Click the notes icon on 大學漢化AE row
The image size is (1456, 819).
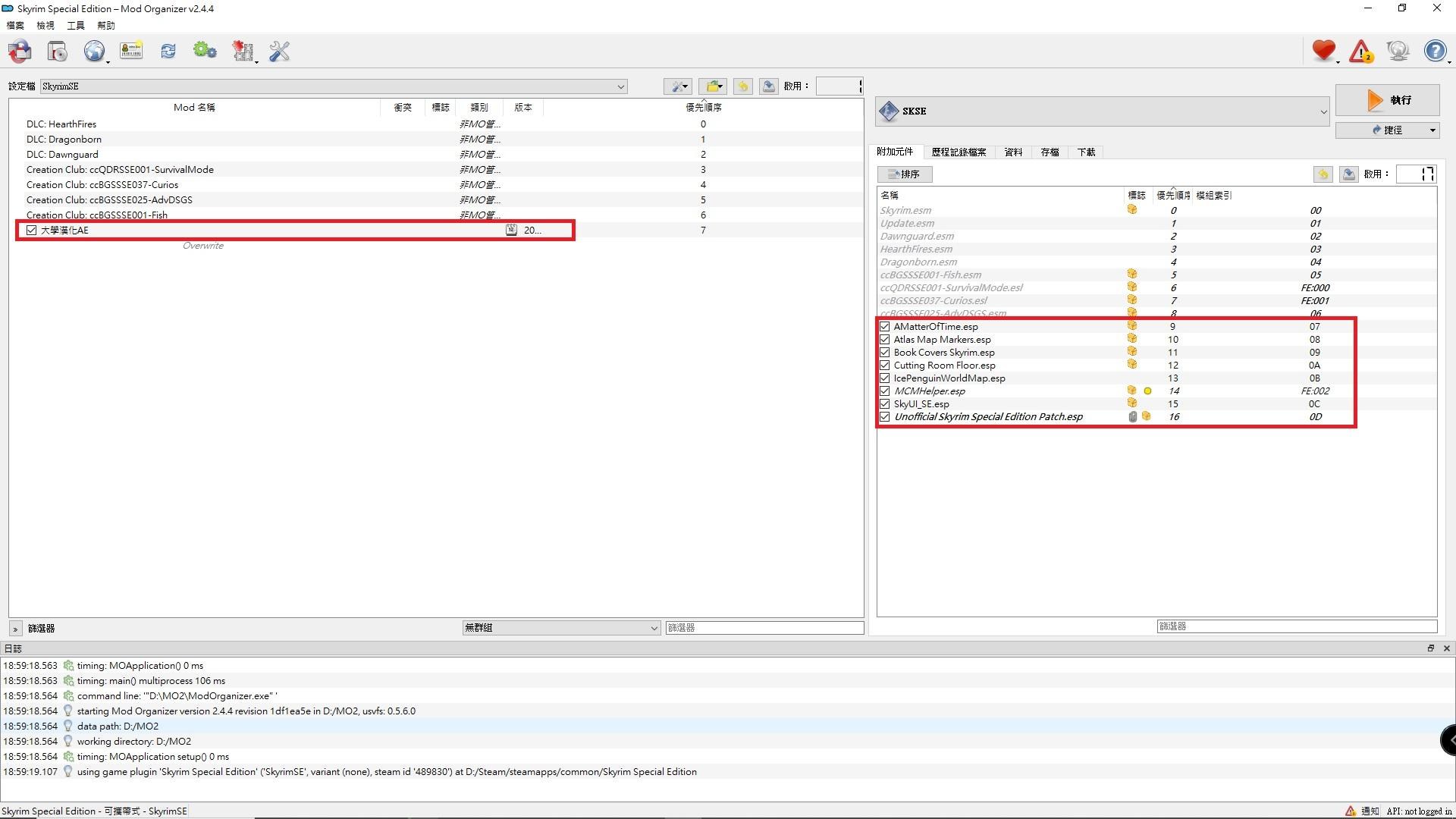tap(511, 230)
